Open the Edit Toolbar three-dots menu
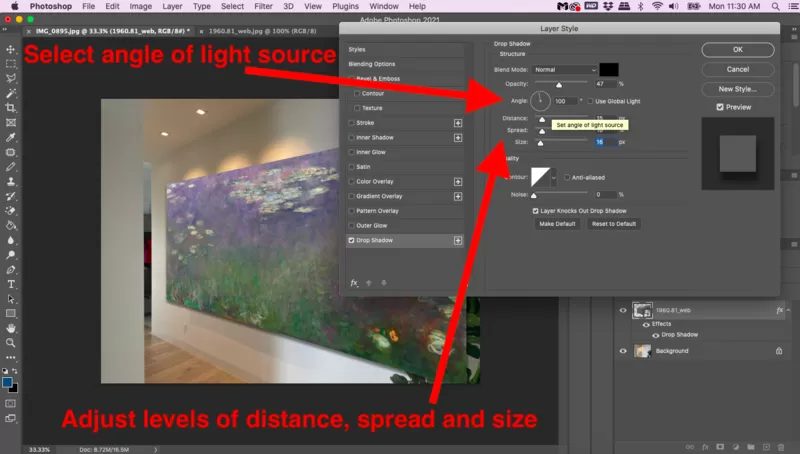This screenshot has height=454, width=800. [11, 358]
